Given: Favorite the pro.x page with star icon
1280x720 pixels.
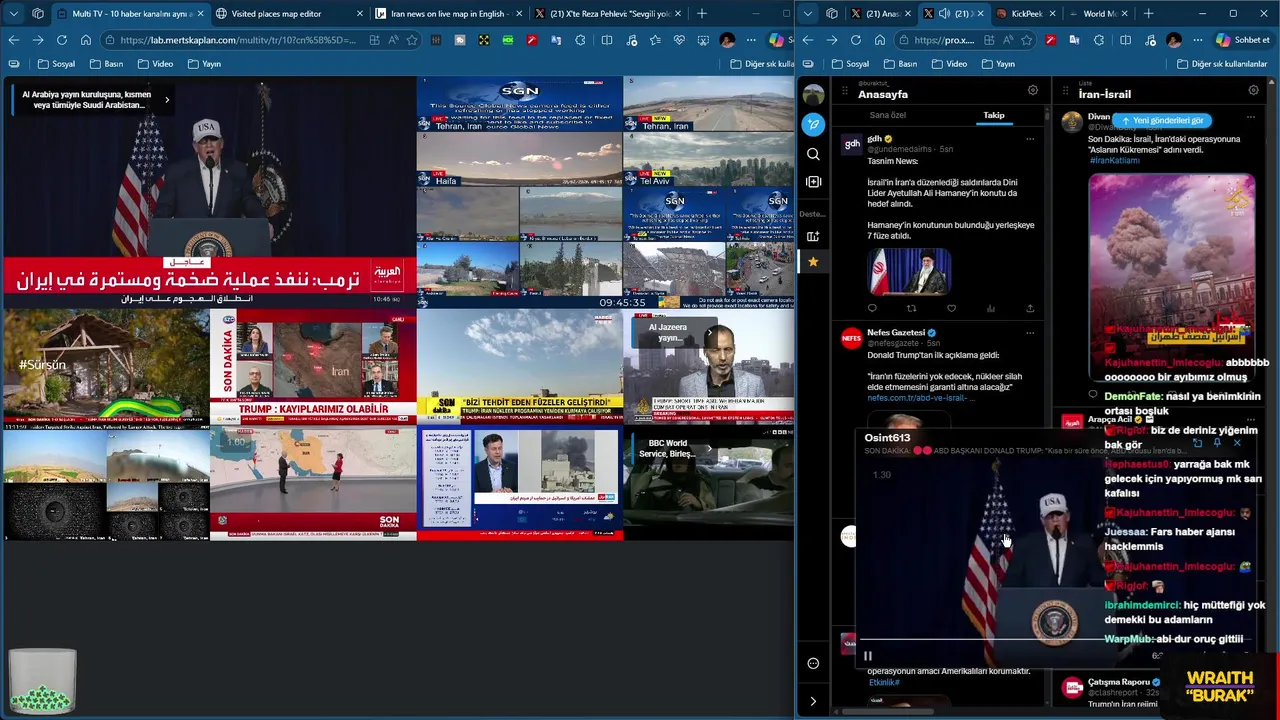Looking at the screenshot, I should point(1027,40).
